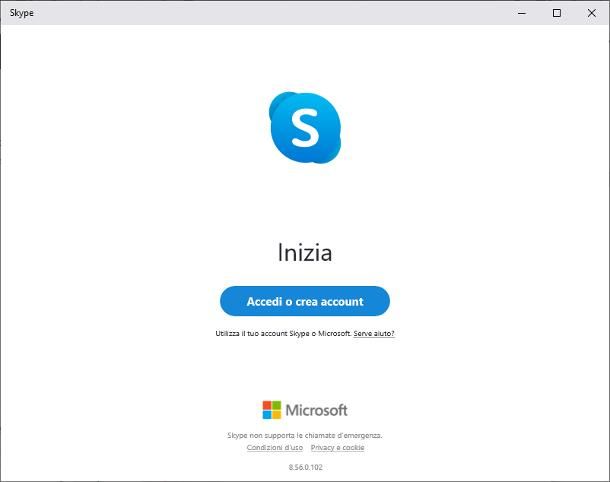Maximize the Skype window
The height and width of the screenshot is (482, 610).
click(x=557, y=13)
